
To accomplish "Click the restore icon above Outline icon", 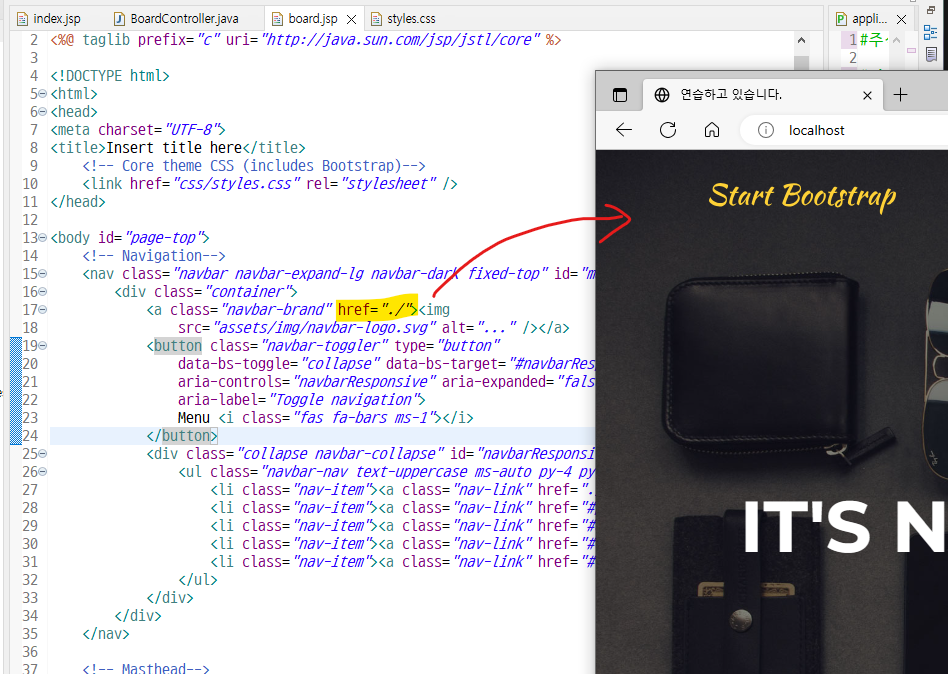I will tap(930, 10).
